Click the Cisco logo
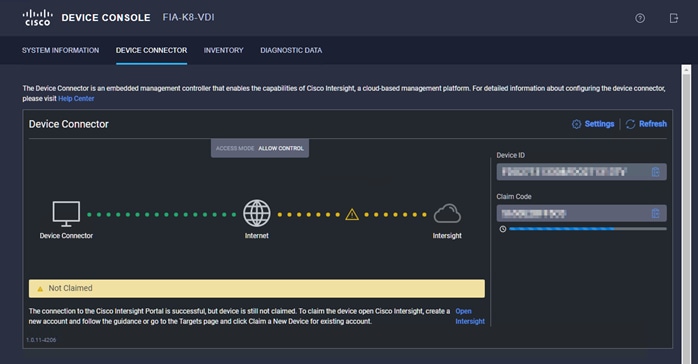The height and width of the screenshot is (364, 698). coord(37,18)
